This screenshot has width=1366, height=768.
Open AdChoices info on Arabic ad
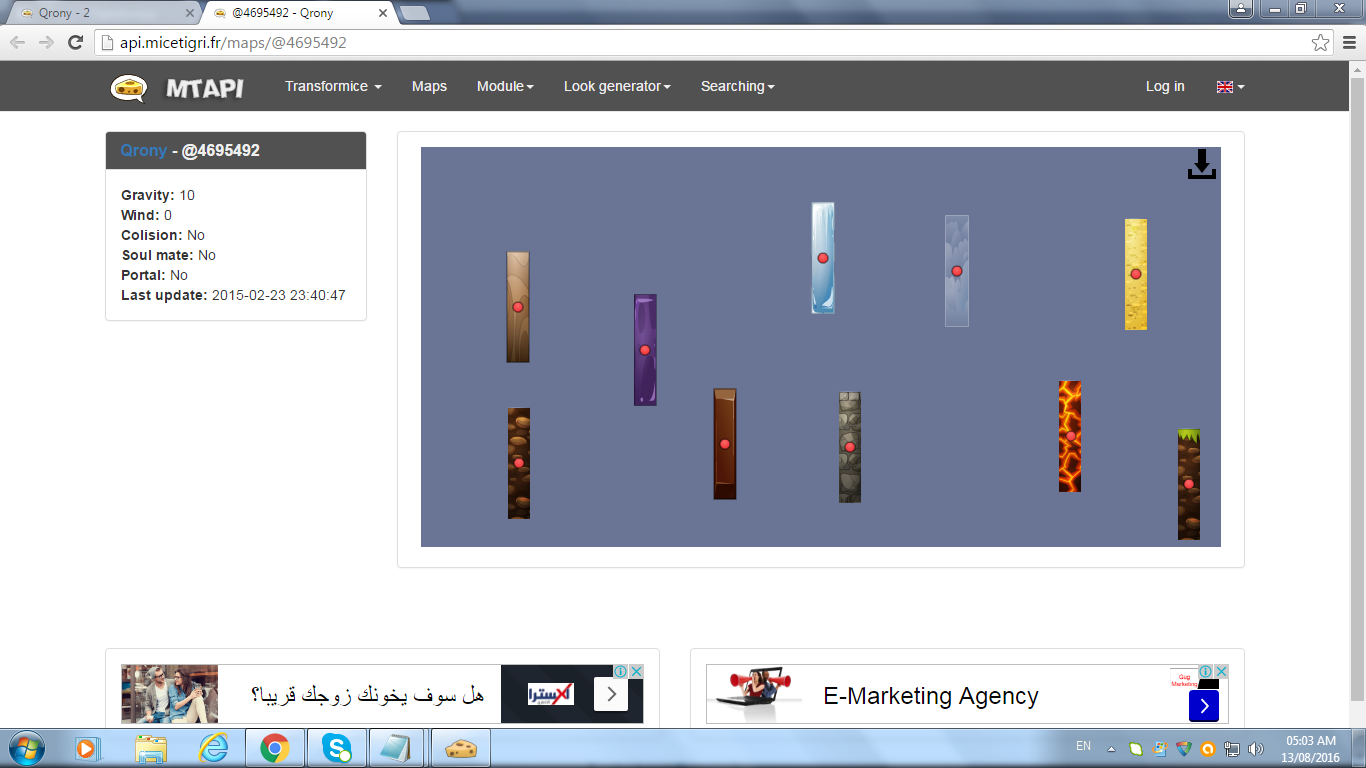[x=621, y=671]
